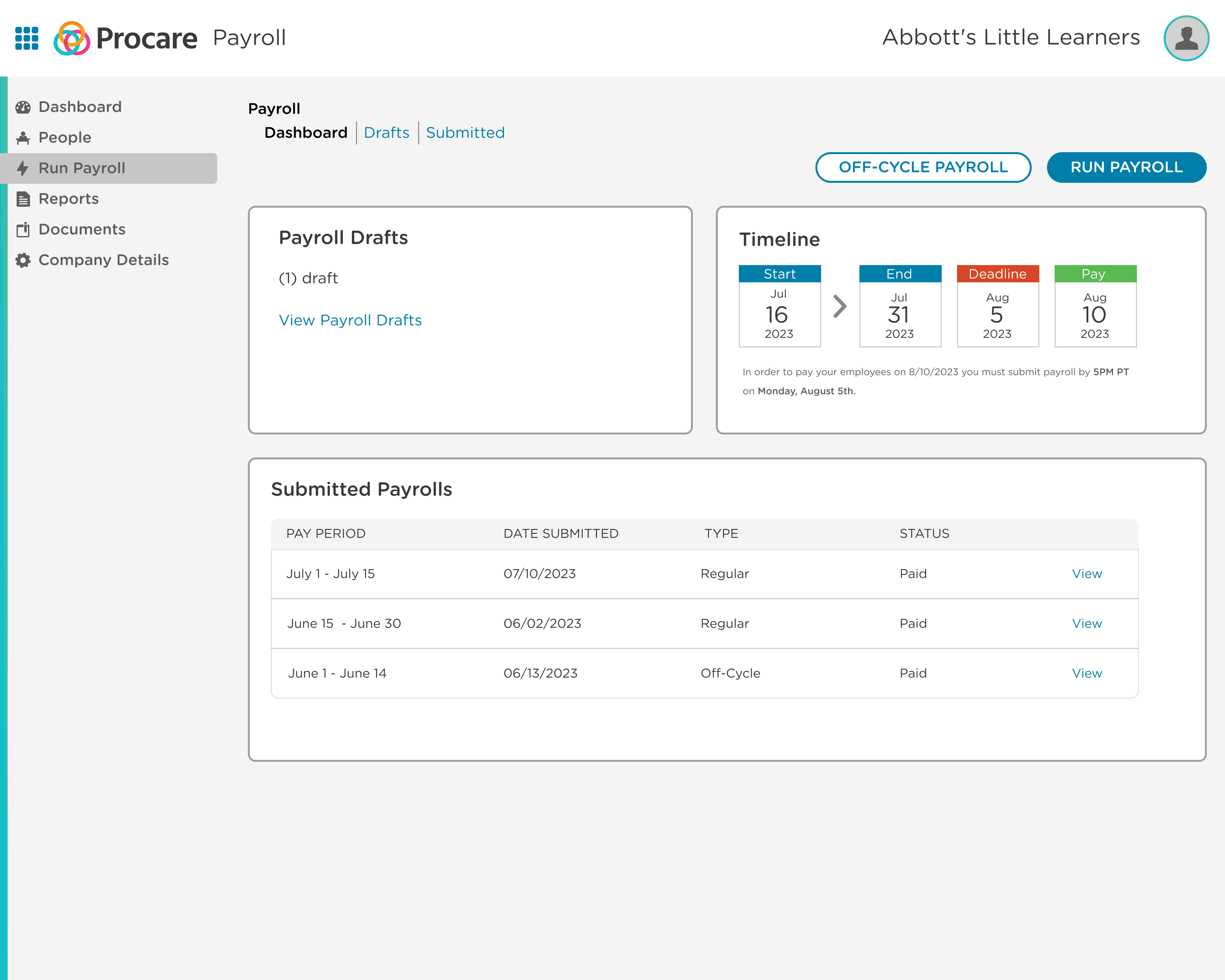Open the user profile avatar
This screenshot has width=1225, height=980.
point(1186,38)
